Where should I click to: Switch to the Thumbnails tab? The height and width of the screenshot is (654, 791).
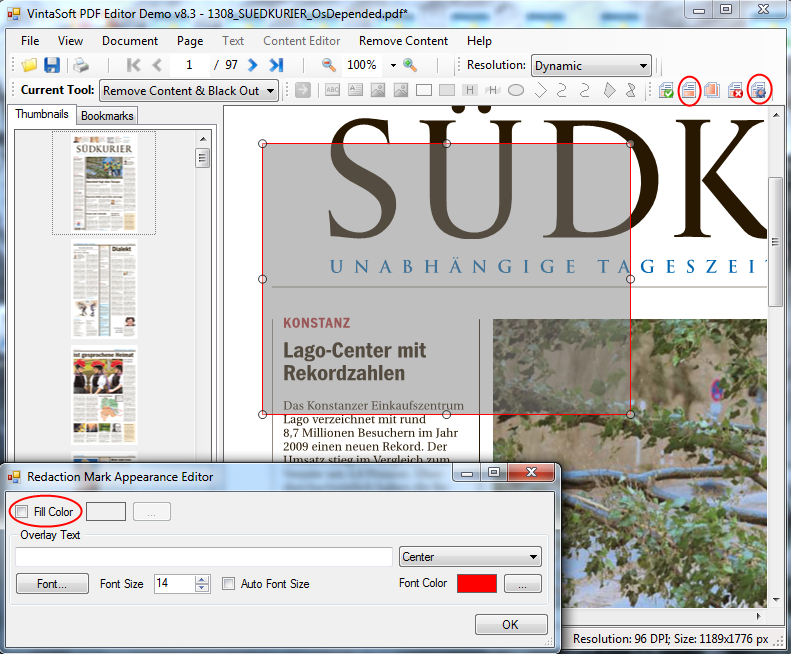pyautogui.click(x=42, y=114)
